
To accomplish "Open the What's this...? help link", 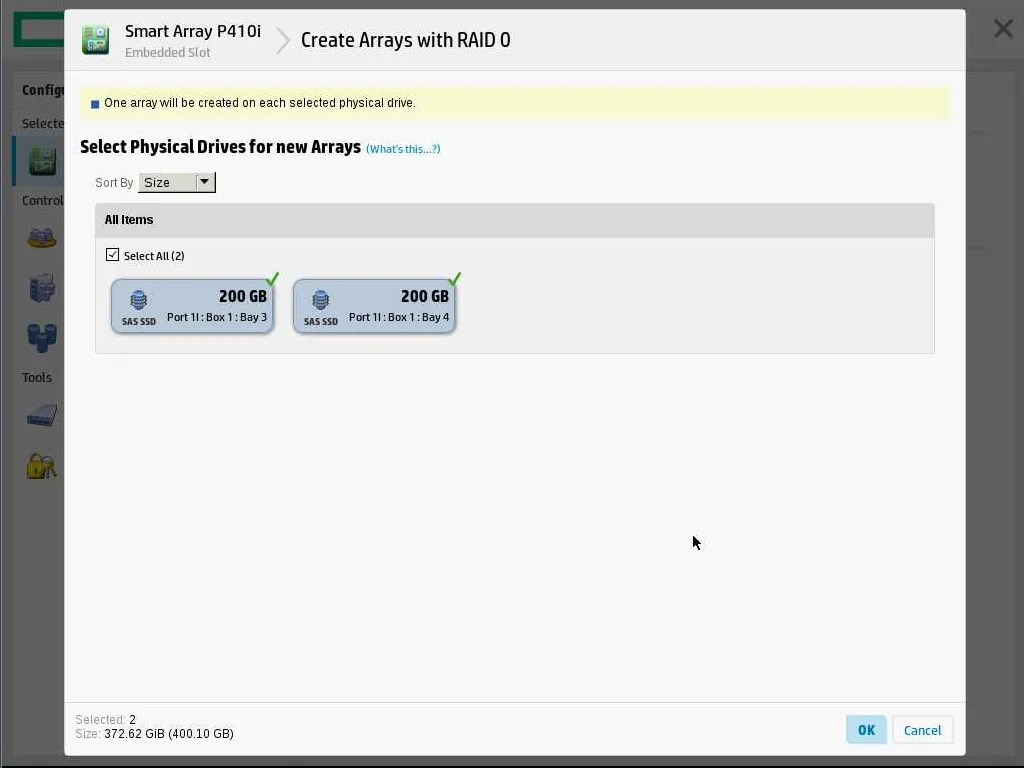I will [403, 149].
